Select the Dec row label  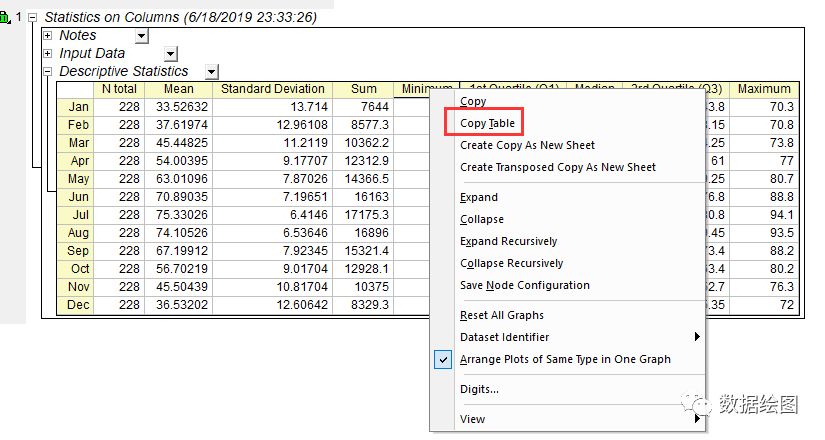pos(75,305)
